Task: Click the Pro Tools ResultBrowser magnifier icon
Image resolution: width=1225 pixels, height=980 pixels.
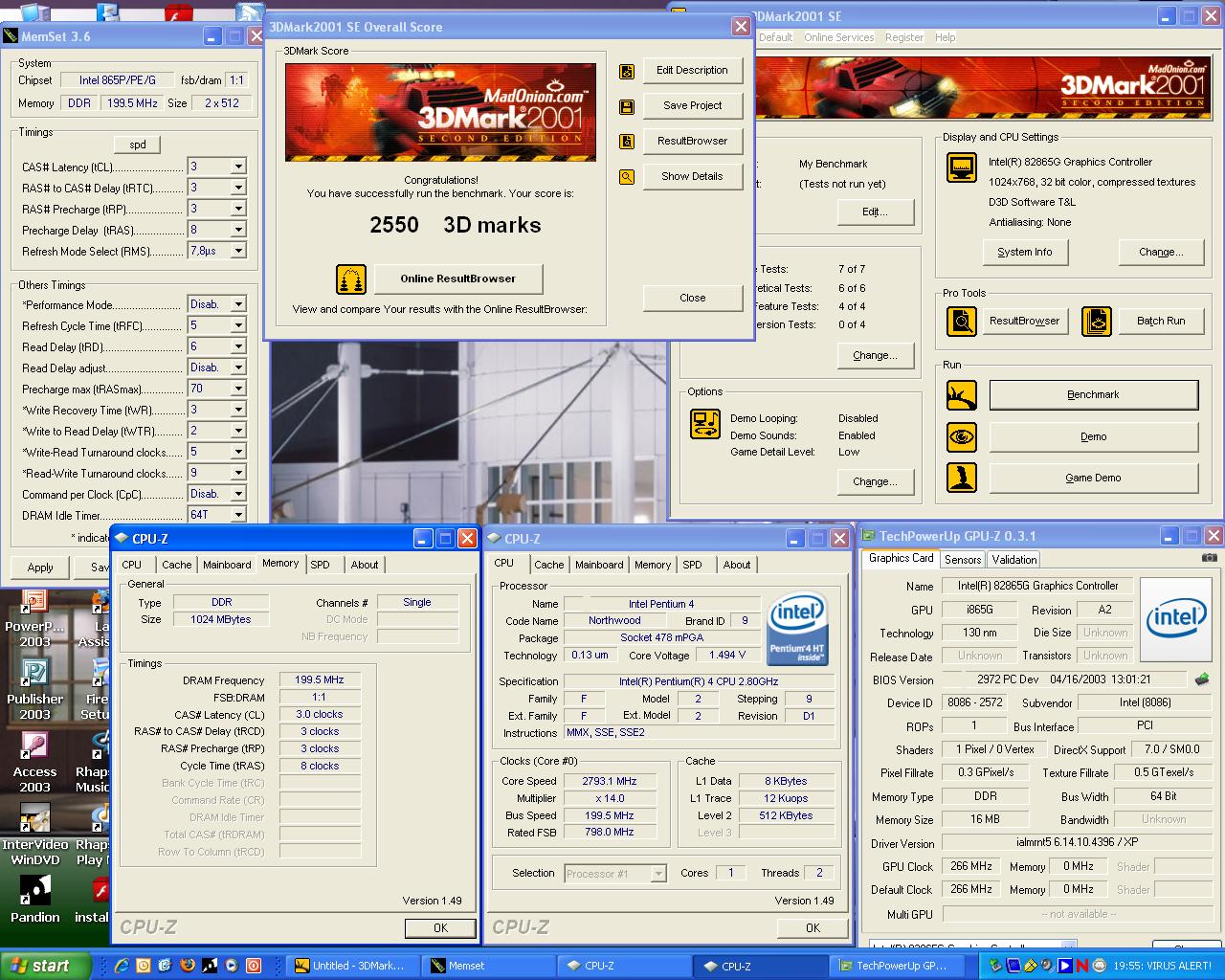Action: [961, 322]
